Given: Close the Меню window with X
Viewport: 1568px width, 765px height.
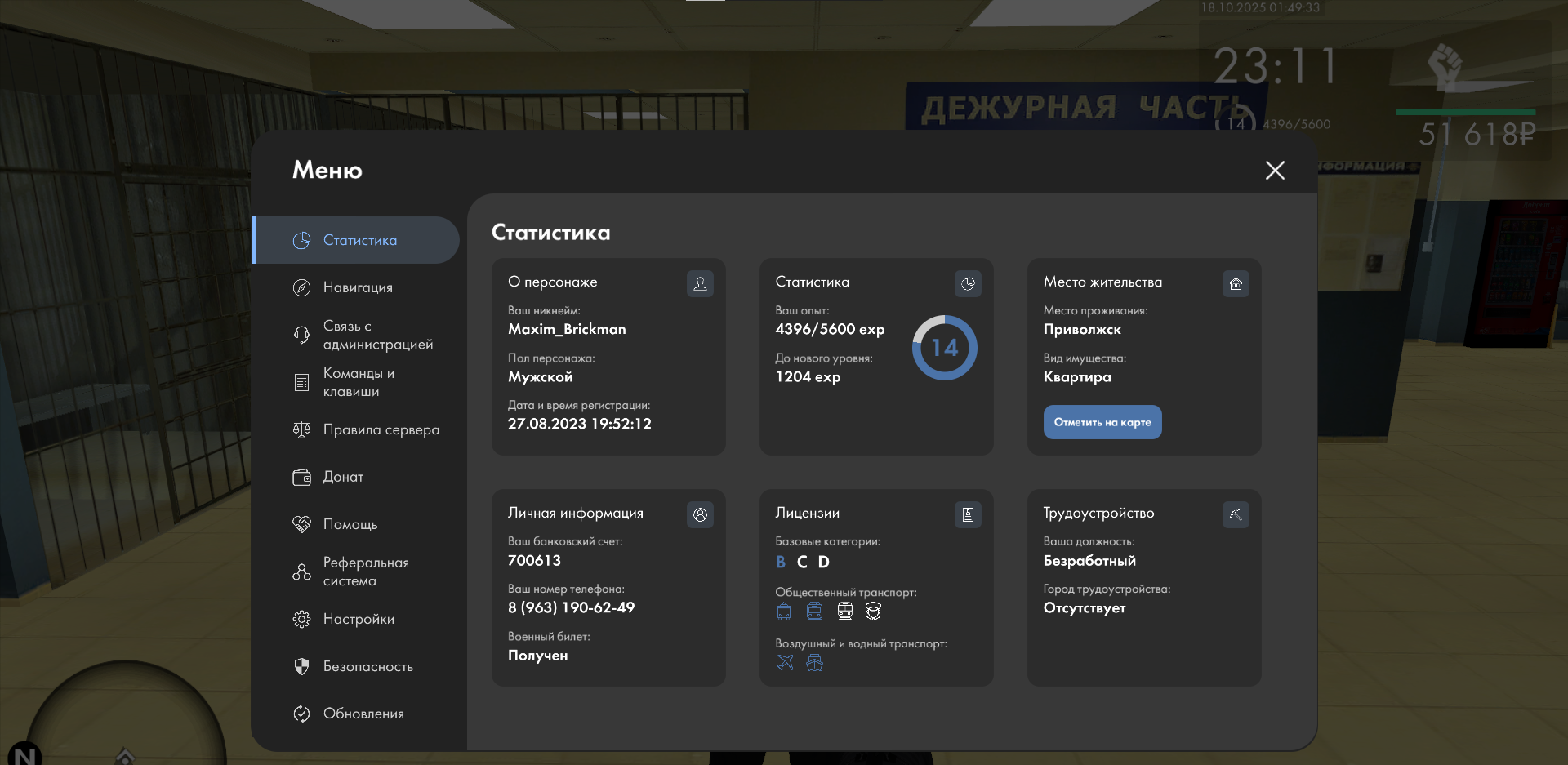Looking at the screenshot, I should click(1275, 170).
